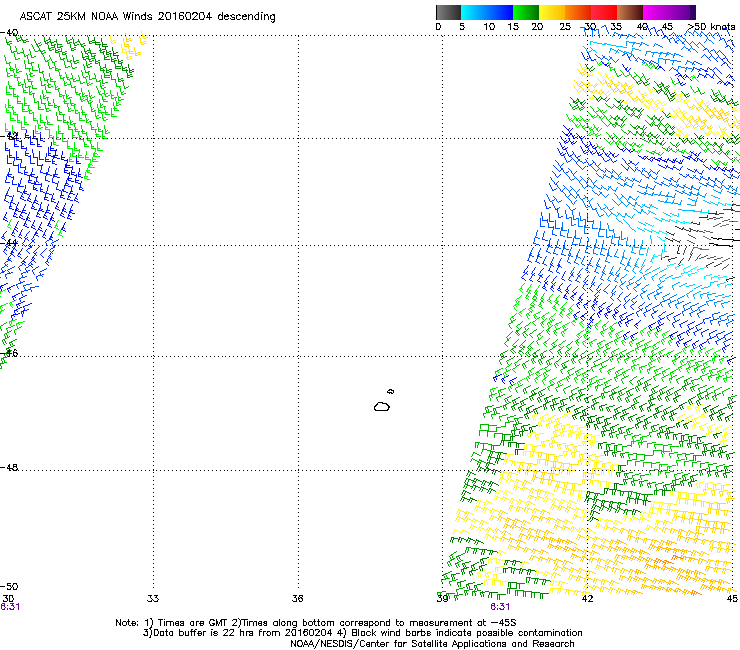Click the "25" label under the color bar
Image resolution: width=740 pixels, height=650 pixels.
(565, 26)
